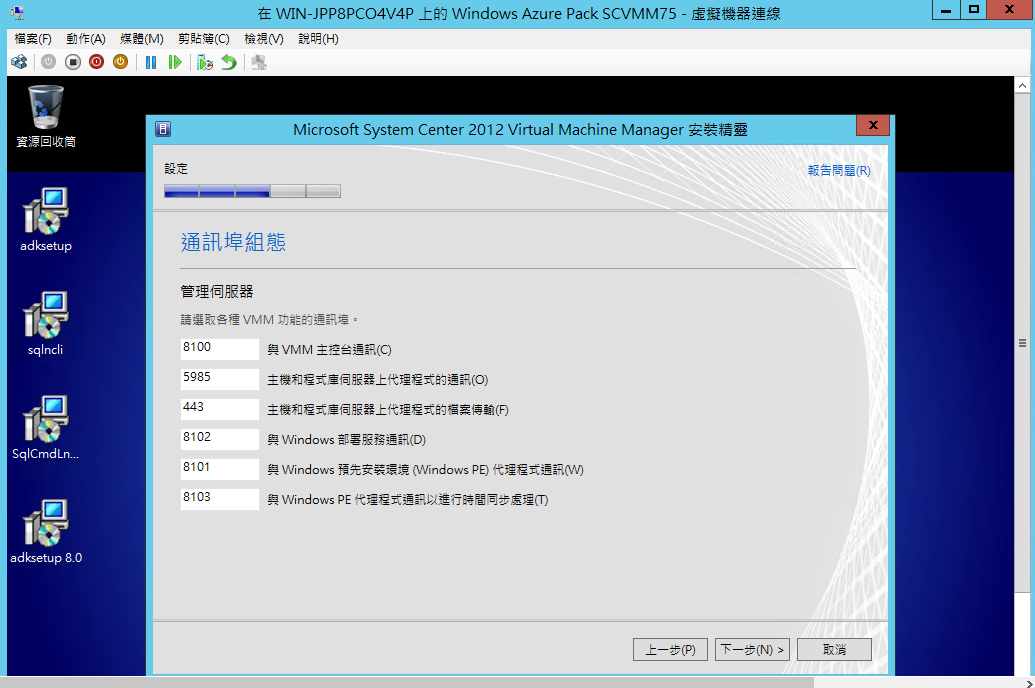Open the 檔案(F) menu
This screenshot has width=1035, height=688.
[x=33, y=39]
